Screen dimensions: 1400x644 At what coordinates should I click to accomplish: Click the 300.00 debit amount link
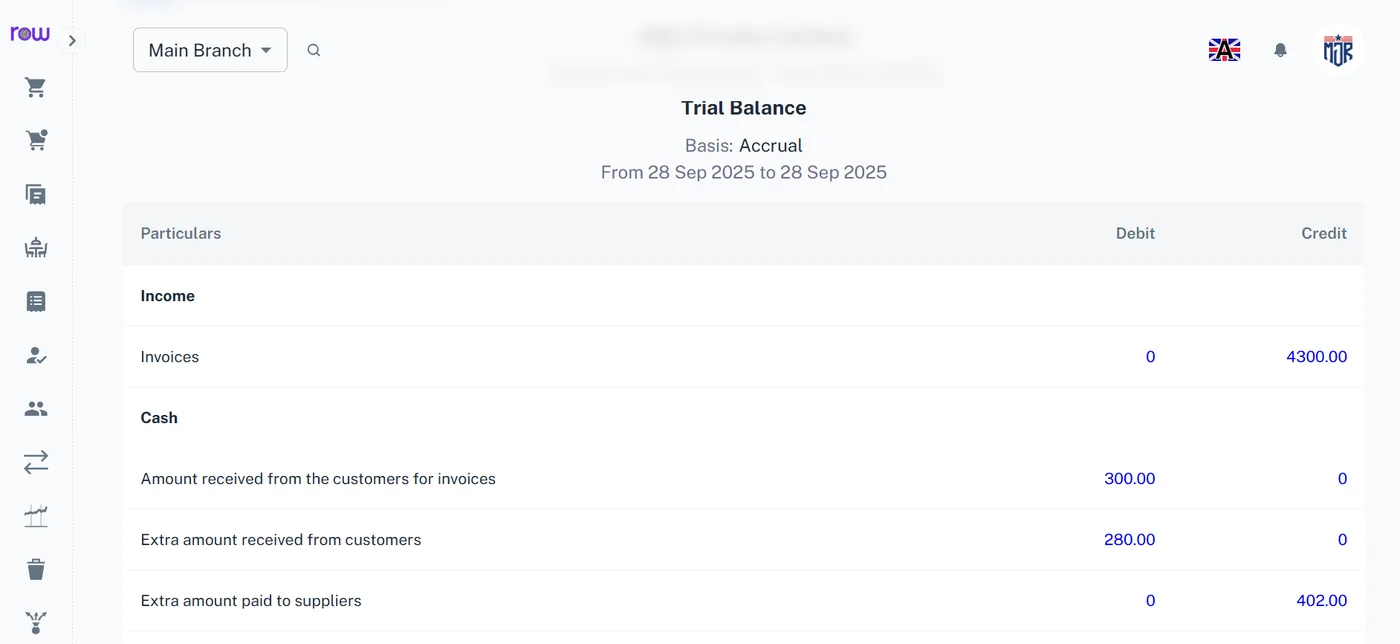tap(1129, 479)
